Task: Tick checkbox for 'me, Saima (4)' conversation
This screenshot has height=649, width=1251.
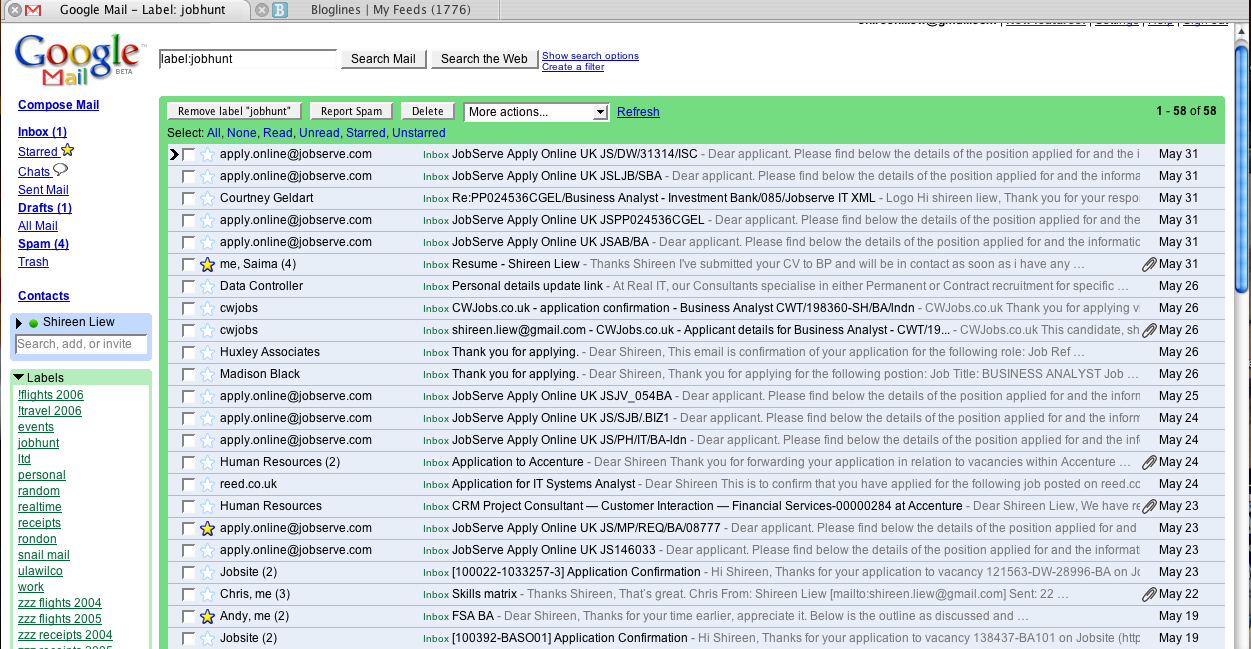Action: pos(188,264)
